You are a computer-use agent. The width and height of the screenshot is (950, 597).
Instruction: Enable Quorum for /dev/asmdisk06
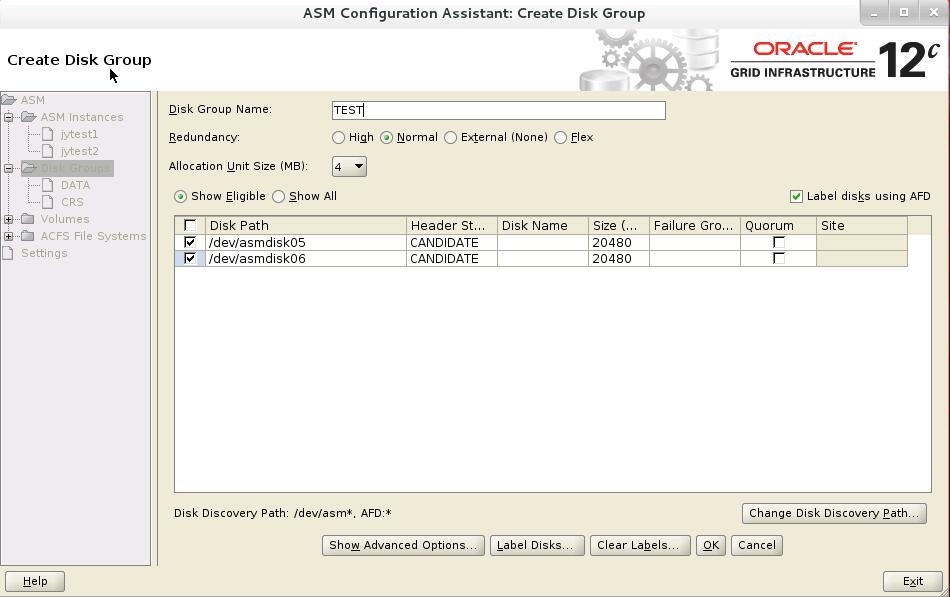point(779,258)
